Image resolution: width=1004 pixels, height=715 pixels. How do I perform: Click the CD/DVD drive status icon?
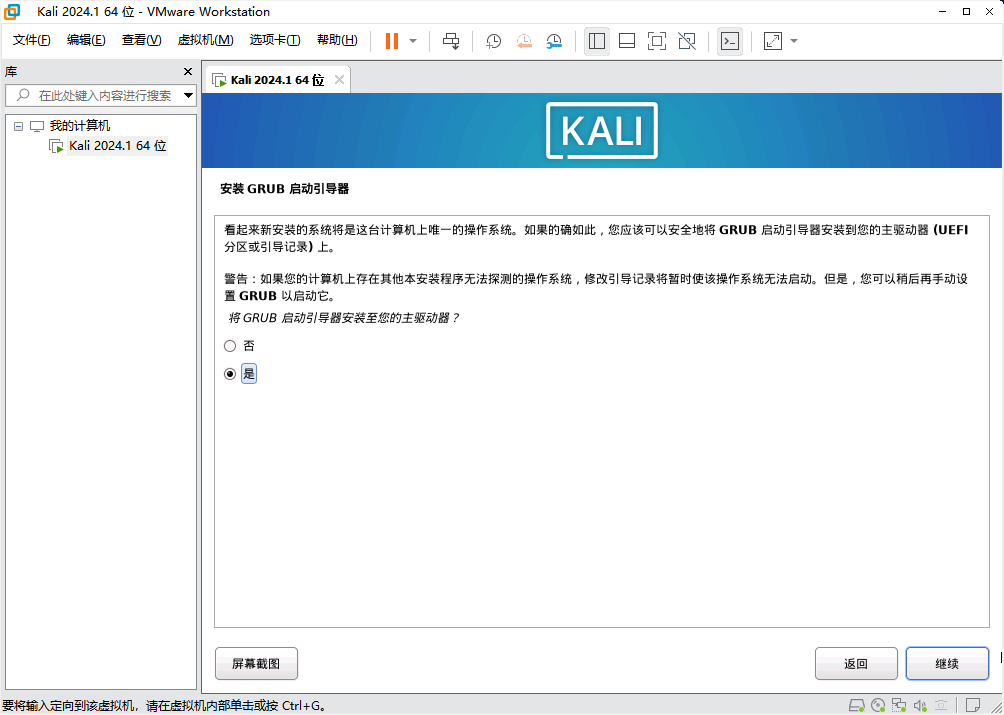pyautogui.click(x=878, y=705)
